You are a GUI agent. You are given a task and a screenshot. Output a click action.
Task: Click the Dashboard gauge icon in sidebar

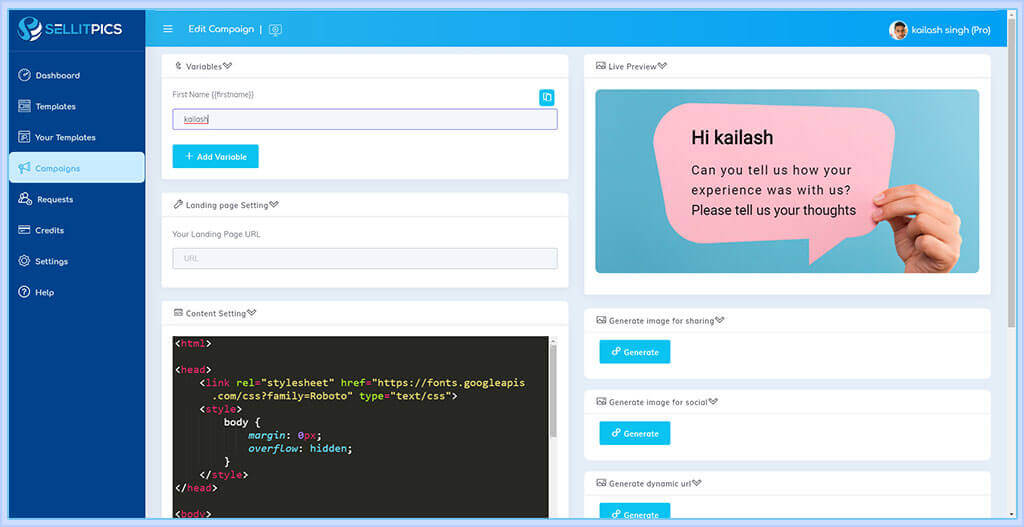click(24, 75)
